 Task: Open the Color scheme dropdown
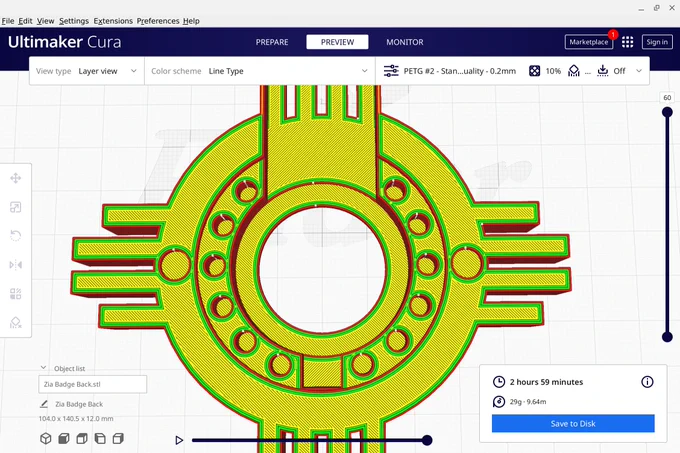click(x=260, y=71)
